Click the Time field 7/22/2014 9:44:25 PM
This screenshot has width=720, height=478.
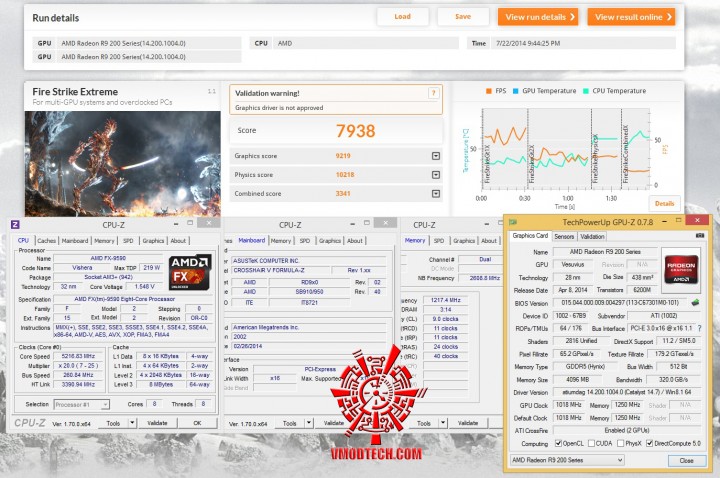point(583,43)
